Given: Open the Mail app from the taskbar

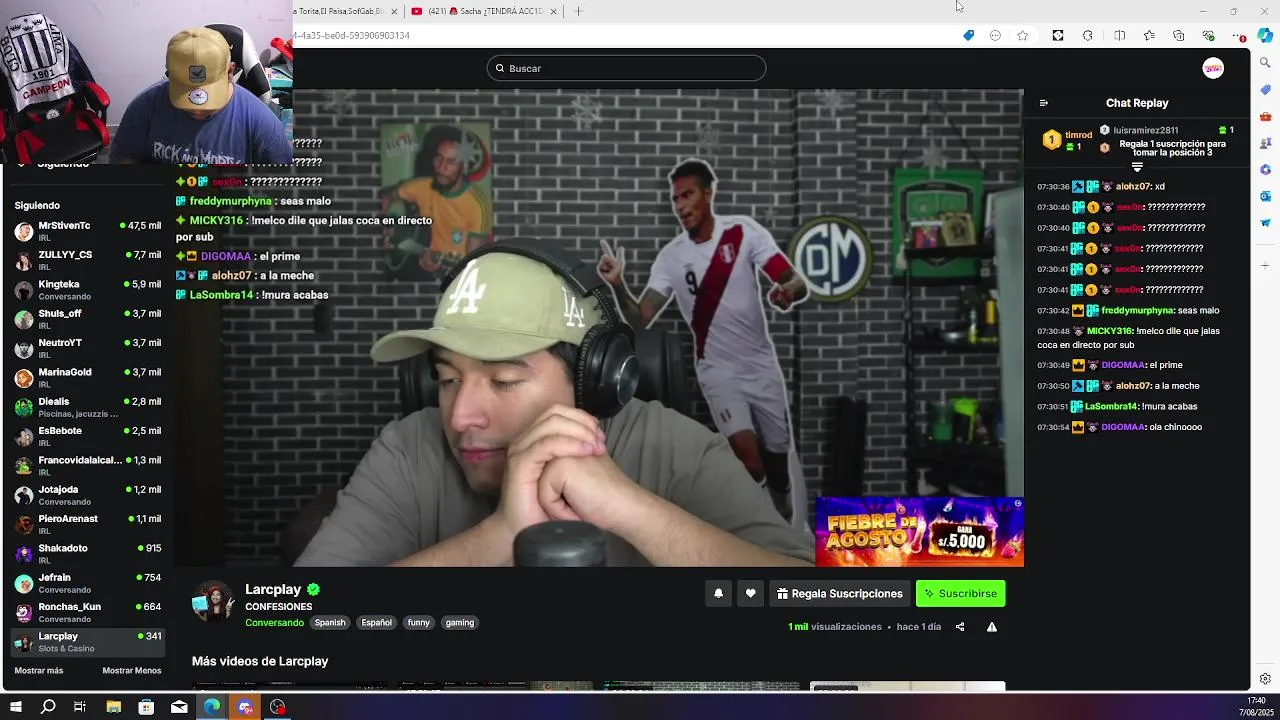Looking at the screenshot, I should (x=179, y=707).
